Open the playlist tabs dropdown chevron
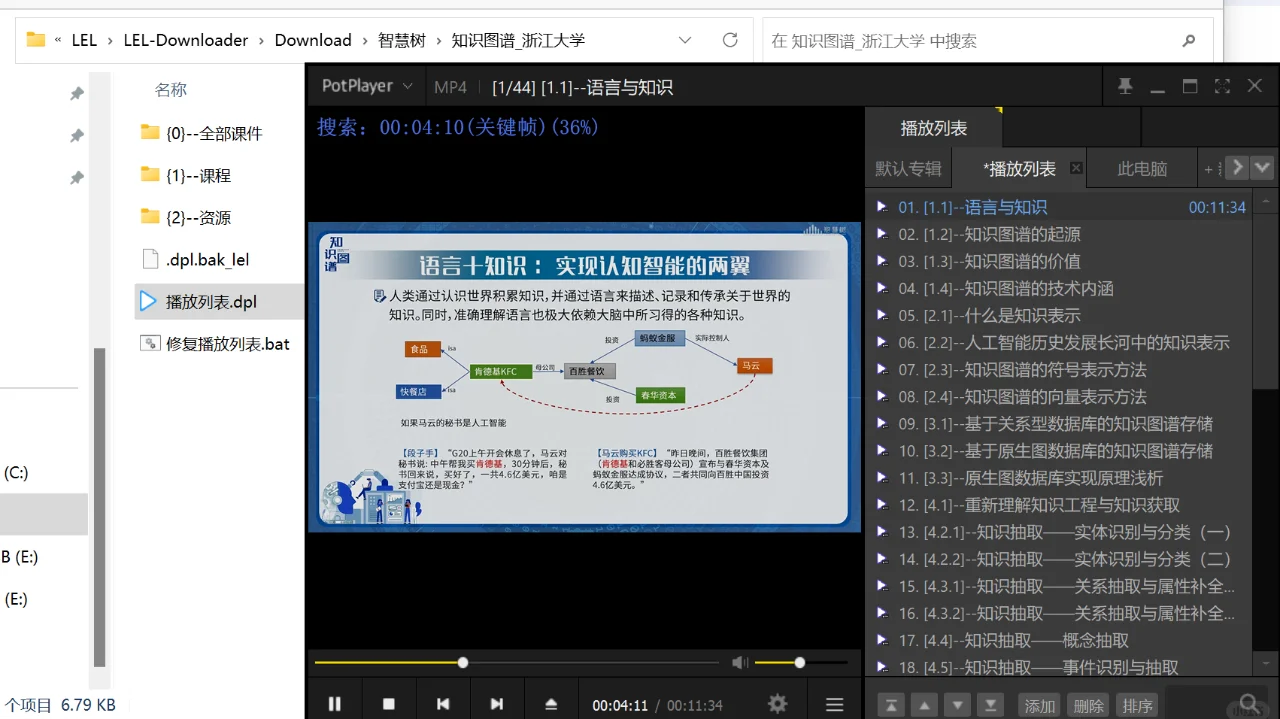1280x719 pixels. point(1262,167)
